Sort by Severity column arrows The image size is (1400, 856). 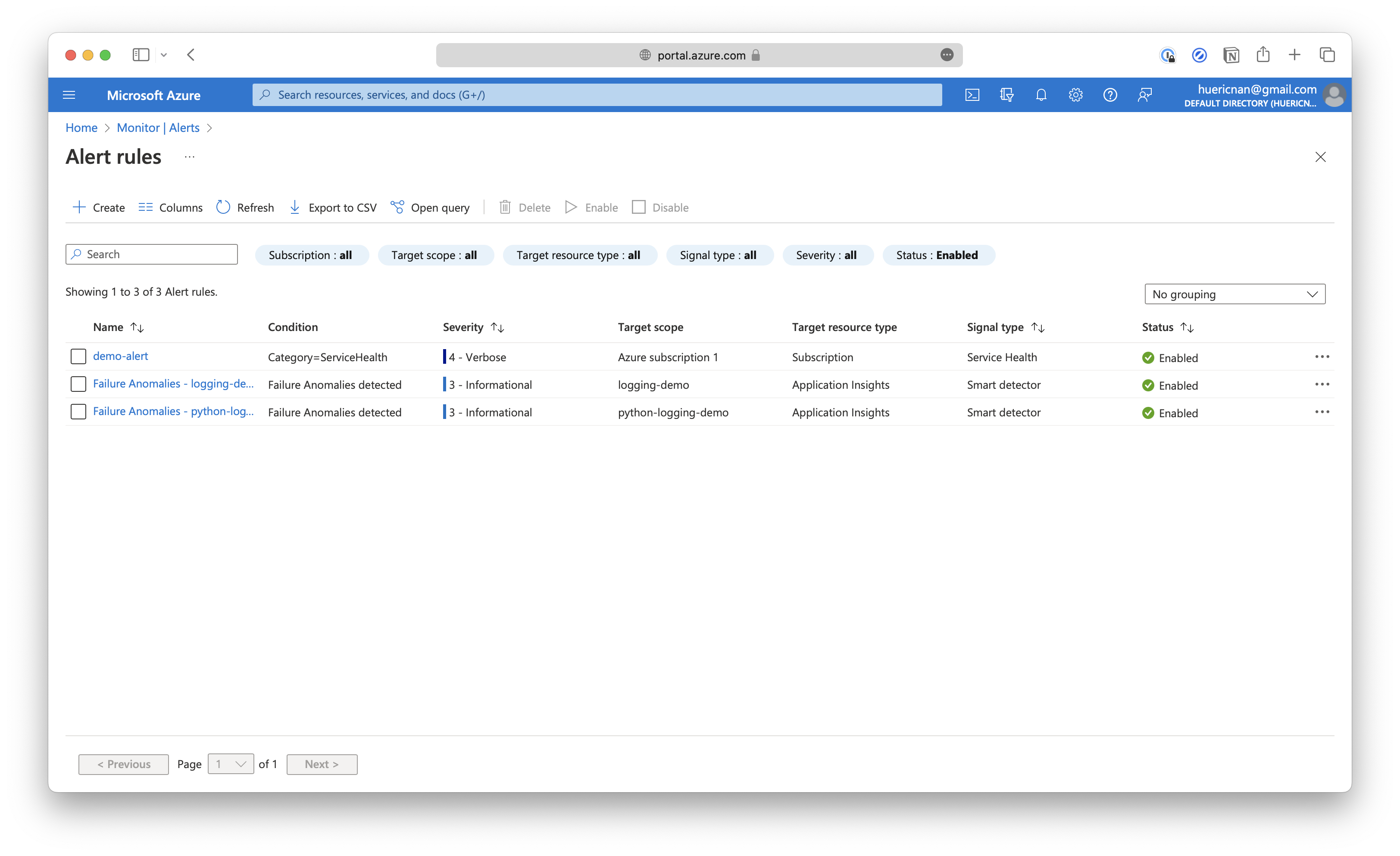coord(497,327)
